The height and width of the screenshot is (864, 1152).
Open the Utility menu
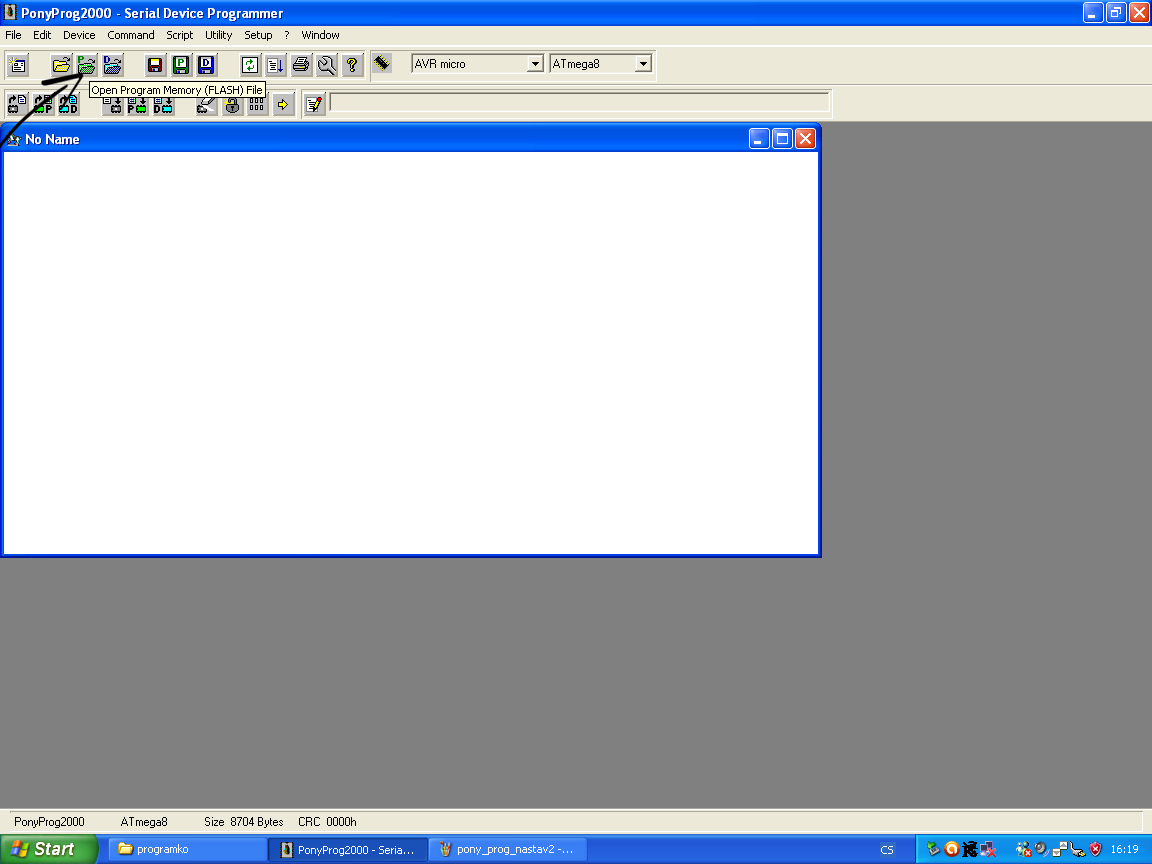click(x=218, y=35)
